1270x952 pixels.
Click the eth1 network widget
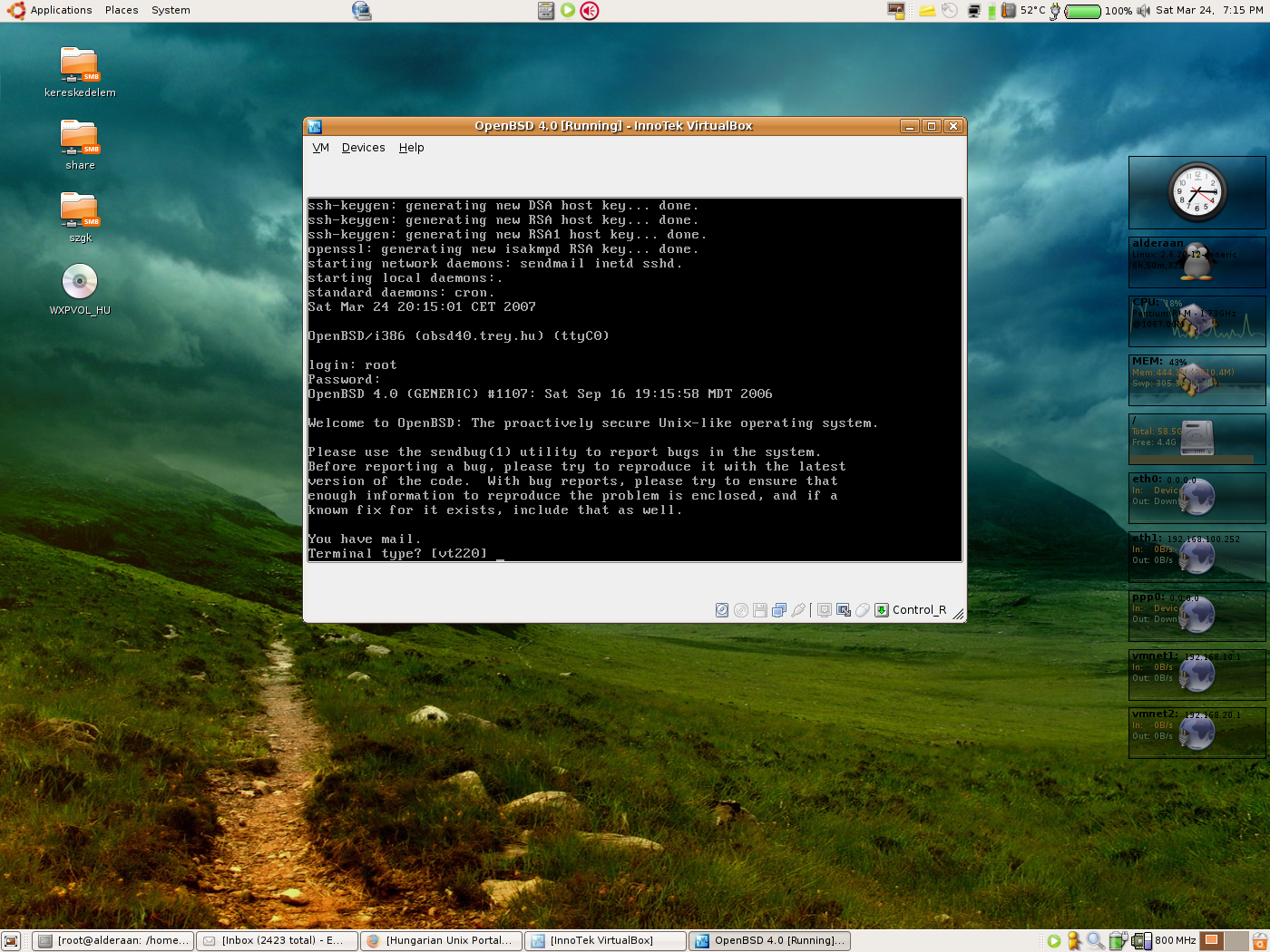tap(1197, 557)
